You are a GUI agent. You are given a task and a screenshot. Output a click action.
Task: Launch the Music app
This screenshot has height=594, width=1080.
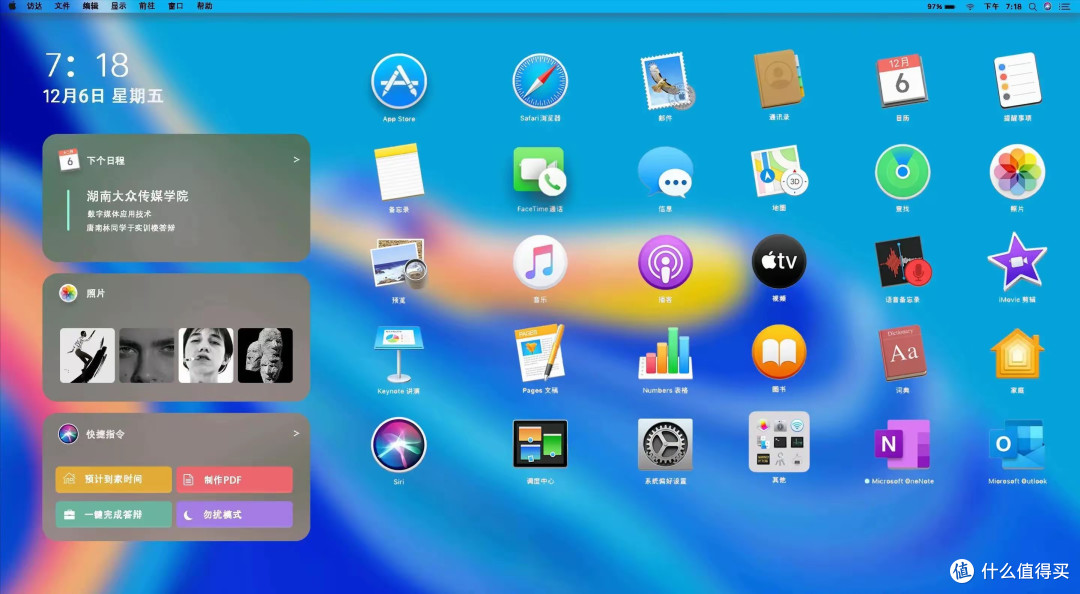[x=540, y=263]
